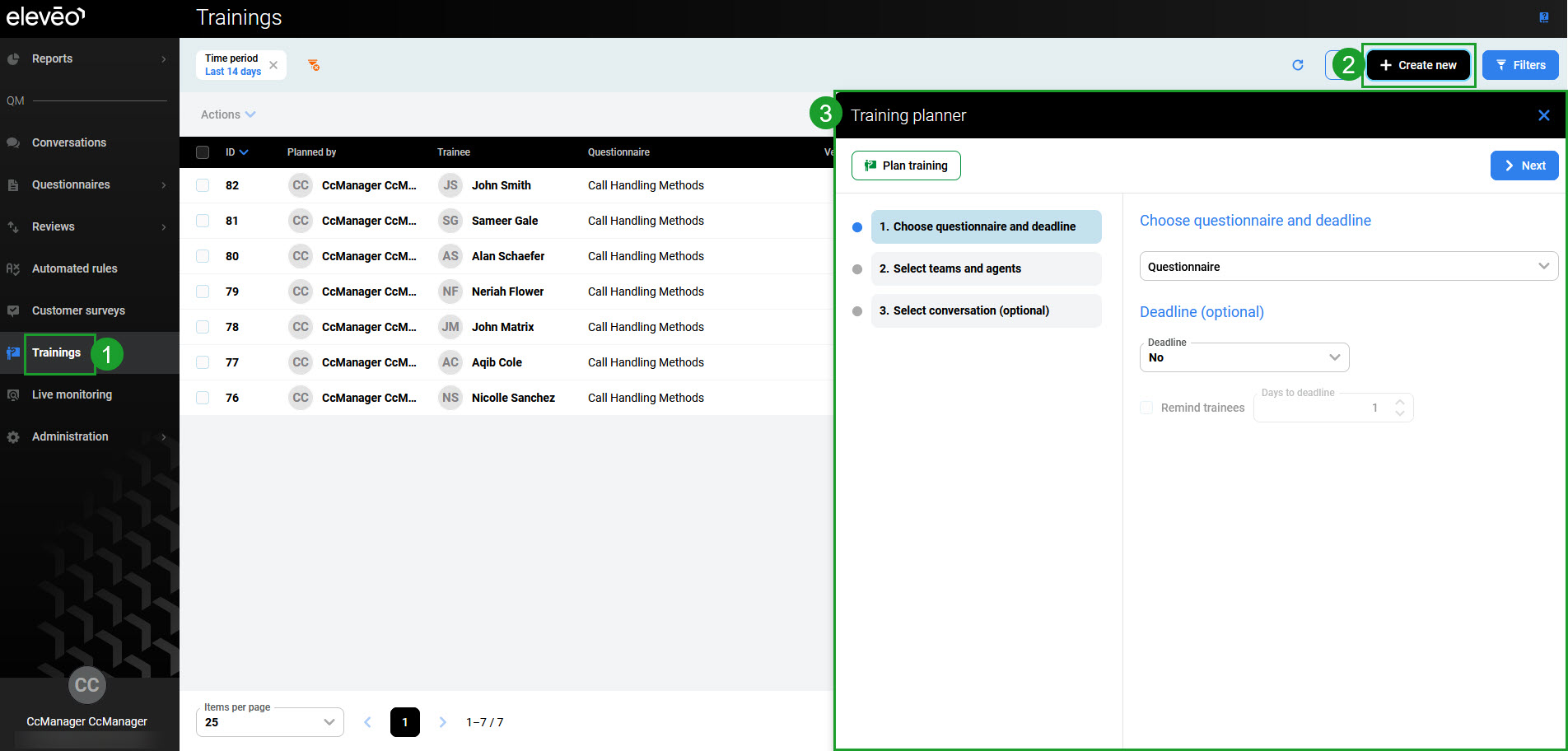
Task: Open Conversations in the sidebar menu
Action: coord(69,142)
